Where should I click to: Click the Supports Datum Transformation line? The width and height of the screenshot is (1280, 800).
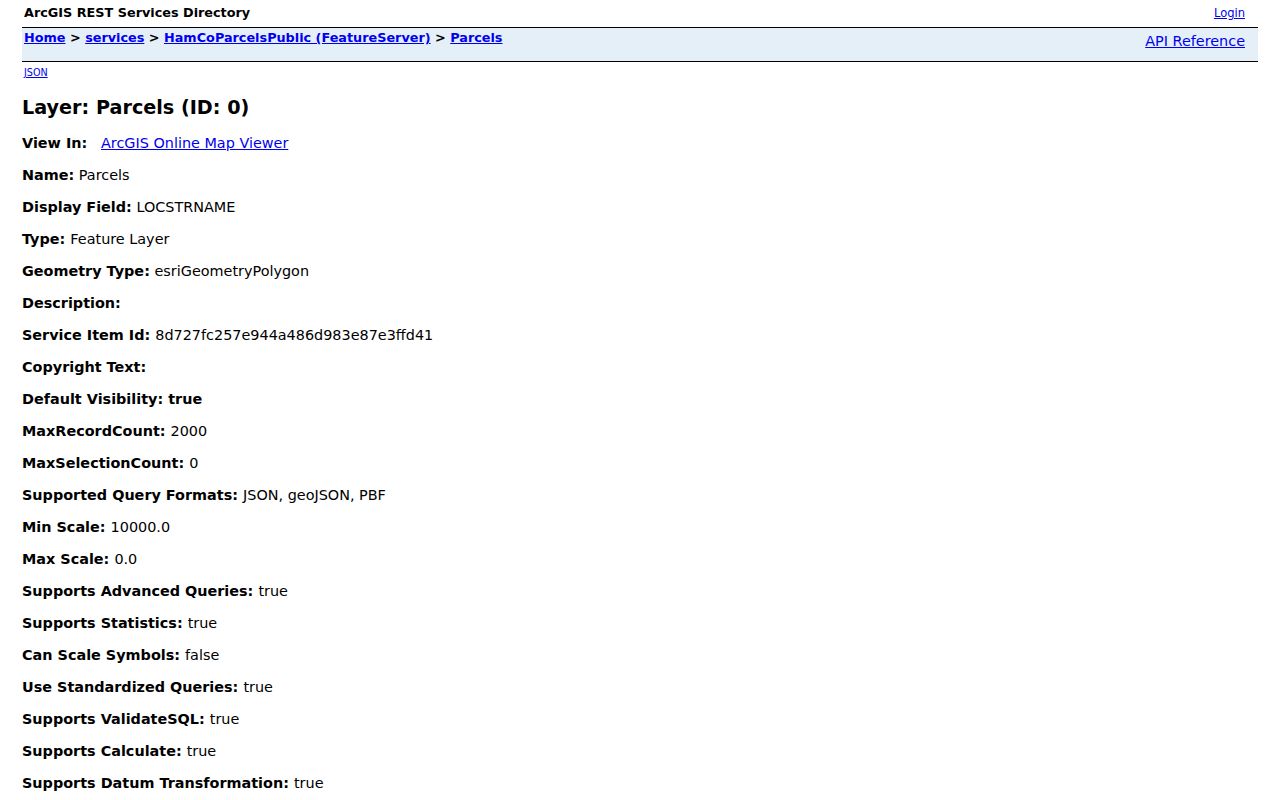[173, 783]
